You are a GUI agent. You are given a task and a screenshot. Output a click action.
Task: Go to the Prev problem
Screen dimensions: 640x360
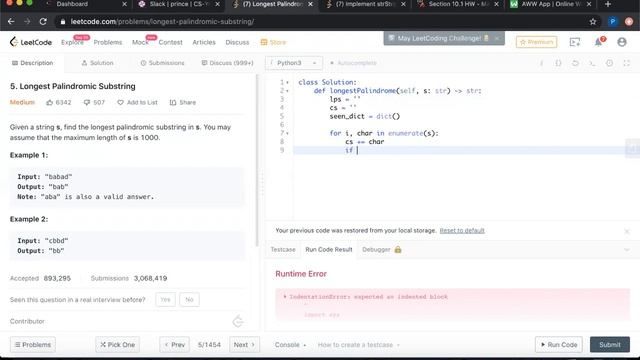pyautogui.click(x=175, y=345)
